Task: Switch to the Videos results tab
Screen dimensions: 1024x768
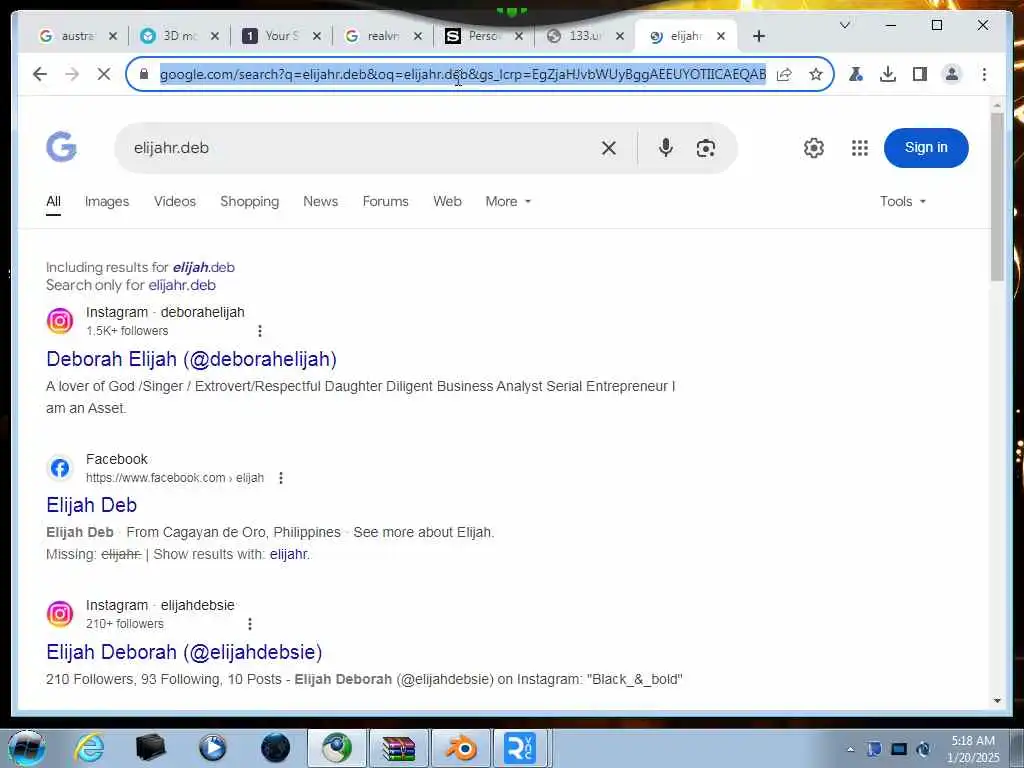Action: 175,202
